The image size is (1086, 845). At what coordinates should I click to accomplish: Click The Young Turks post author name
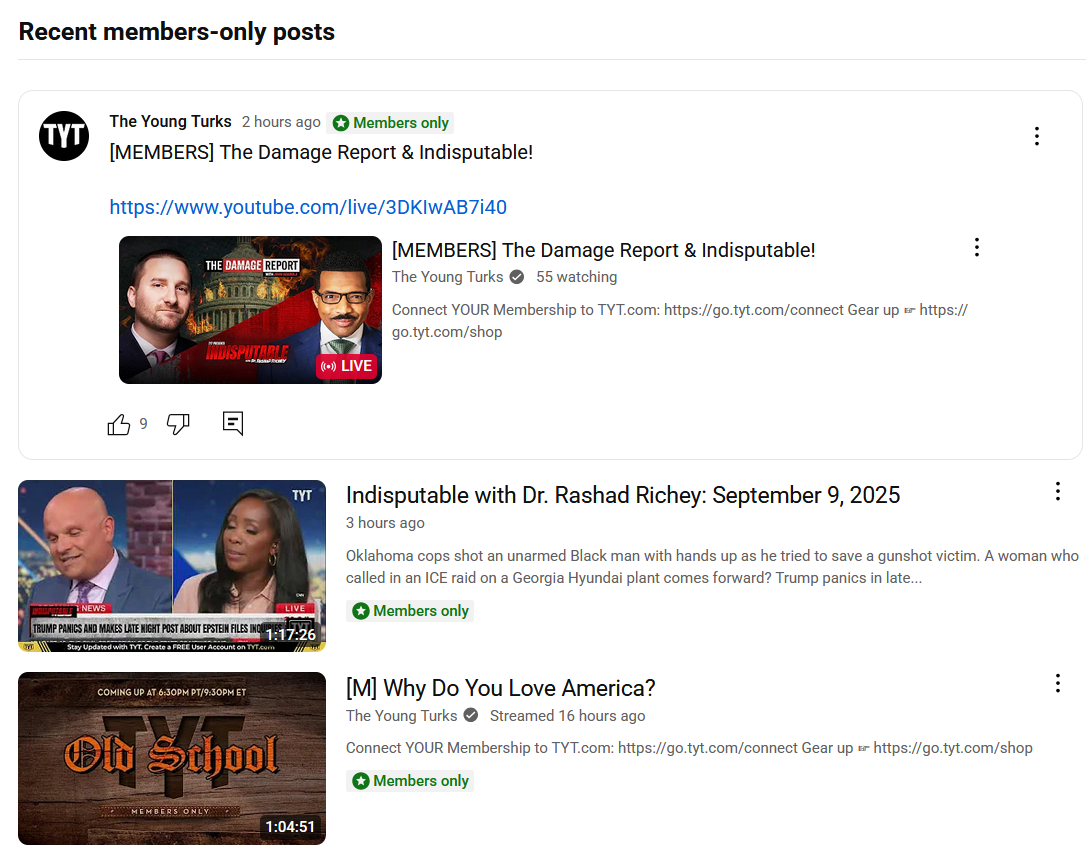pyautogui.click(x=170, y=122)
